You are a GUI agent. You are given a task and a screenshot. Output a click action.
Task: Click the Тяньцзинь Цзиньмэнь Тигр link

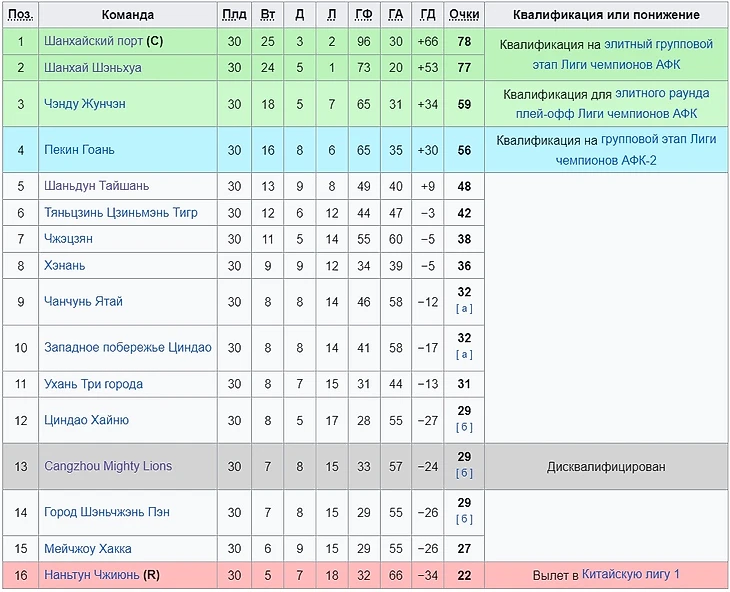pyautogui.click(x=121, y=213)
